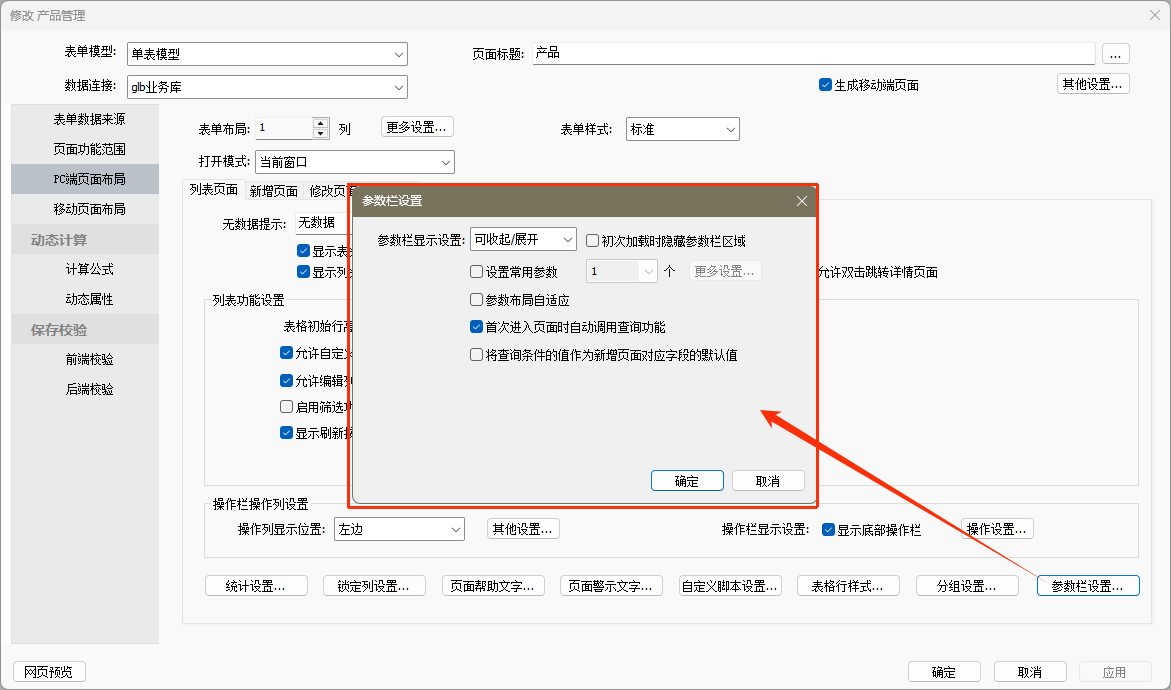Close the 参数栏设置 dialog
The image size is (1171, 690).
click(801, 201)
